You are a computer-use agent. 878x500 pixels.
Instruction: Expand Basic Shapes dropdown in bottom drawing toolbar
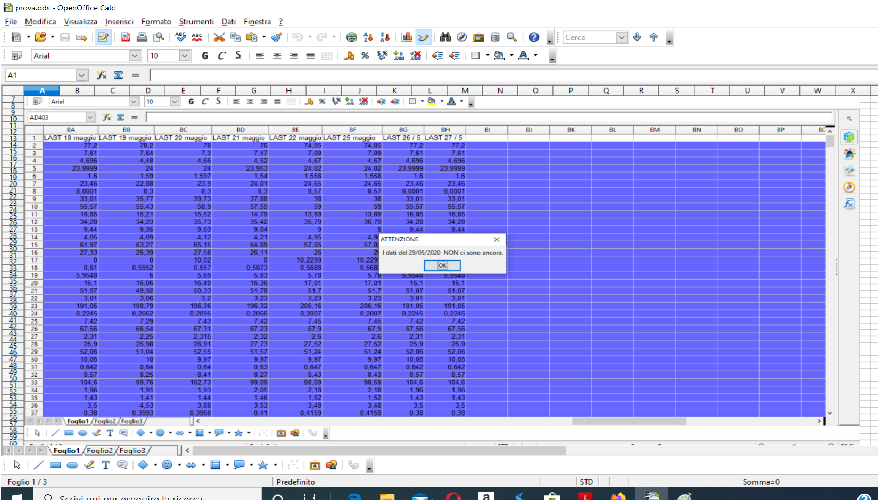[156, 465]
